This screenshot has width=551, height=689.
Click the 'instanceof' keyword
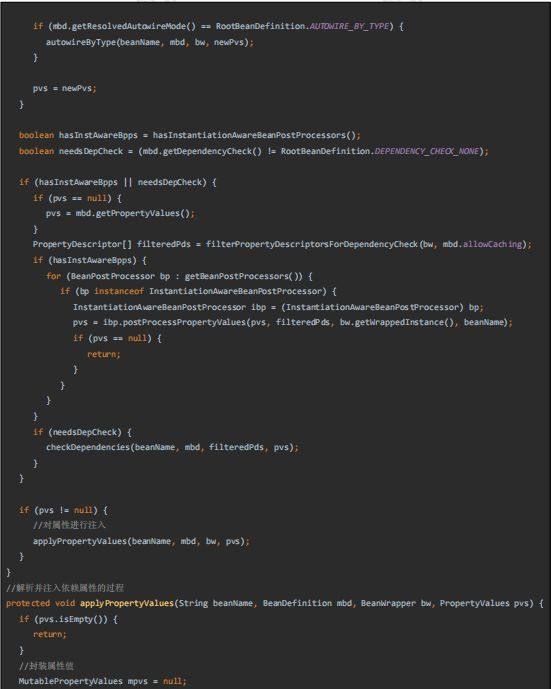pos(119,291)
